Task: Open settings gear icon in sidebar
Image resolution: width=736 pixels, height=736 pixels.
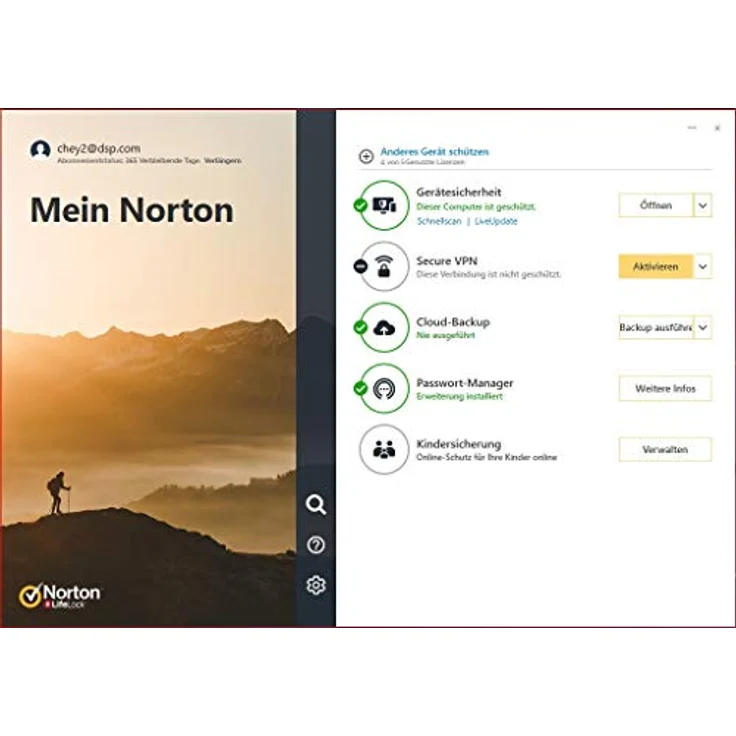Action: (316, 585)
